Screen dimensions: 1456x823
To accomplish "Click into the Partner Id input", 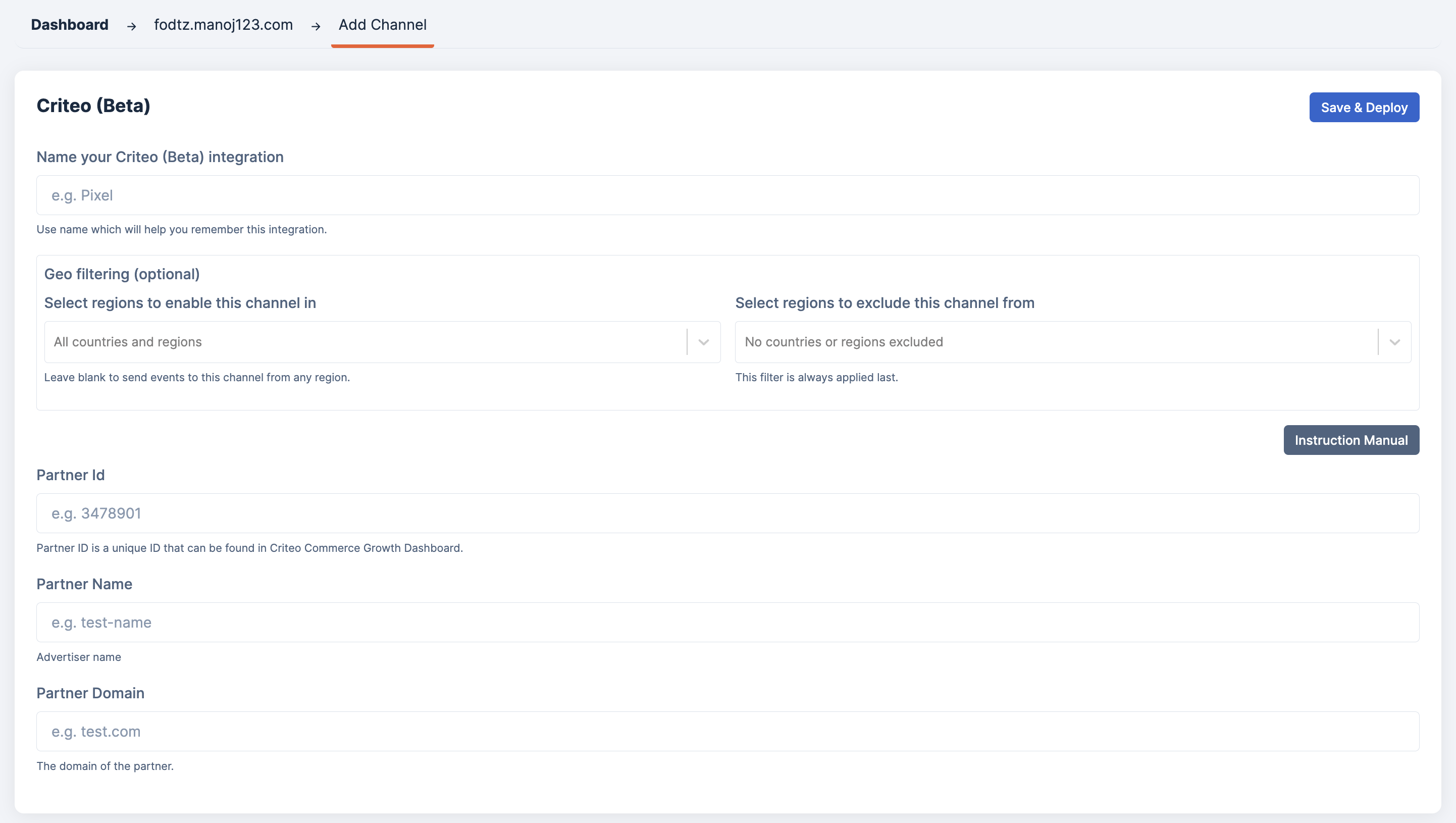I will click(x=727, y=513).
